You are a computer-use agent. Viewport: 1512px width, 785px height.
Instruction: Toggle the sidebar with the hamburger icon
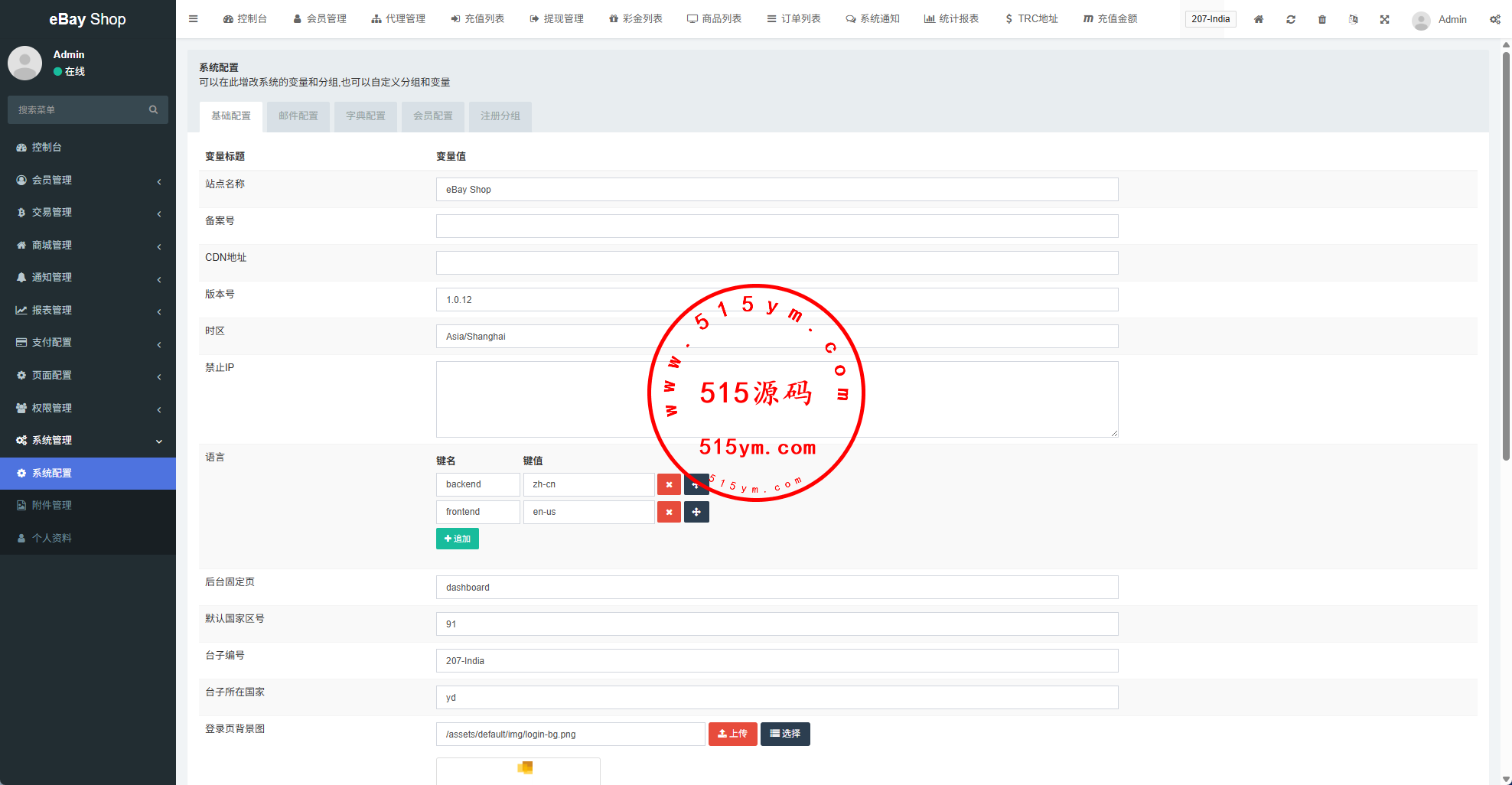[x=193, y=19]
